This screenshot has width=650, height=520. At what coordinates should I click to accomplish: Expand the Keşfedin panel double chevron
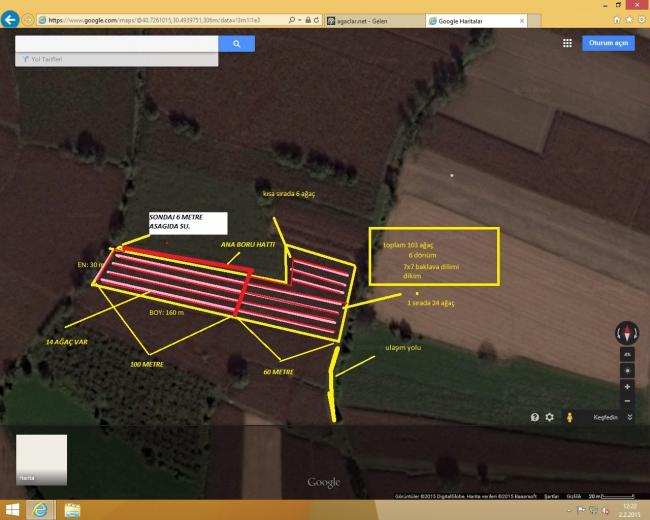[630, 417]
